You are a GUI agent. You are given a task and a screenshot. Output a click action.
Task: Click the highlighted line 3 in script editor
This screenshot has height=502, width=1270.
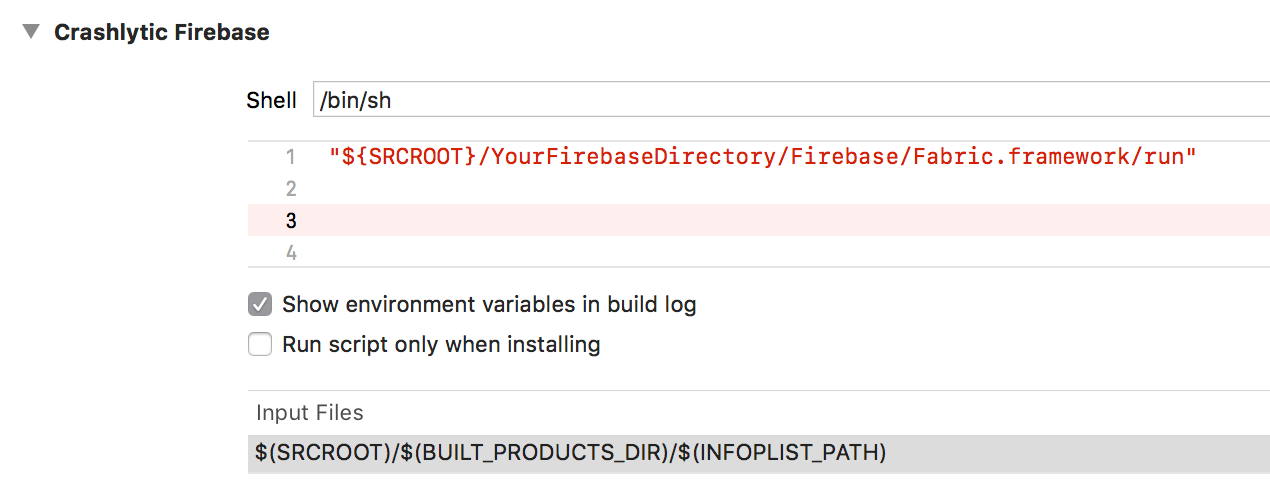[x=759, y=221]
